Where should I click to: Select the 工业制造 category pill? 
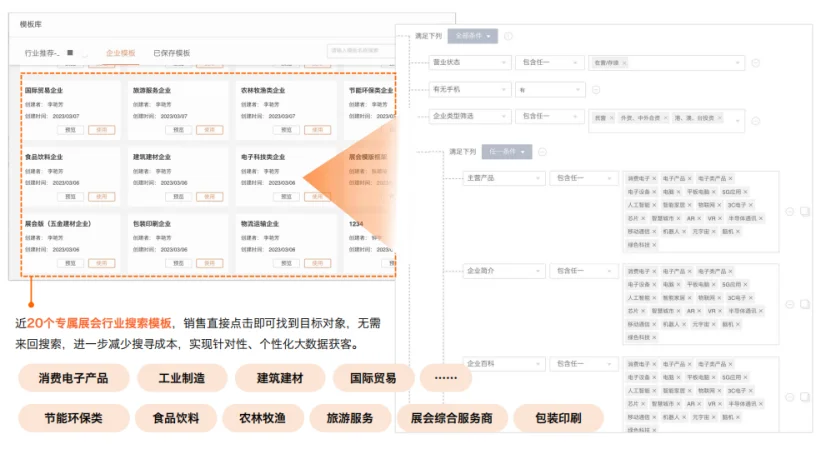pos(182,378)
